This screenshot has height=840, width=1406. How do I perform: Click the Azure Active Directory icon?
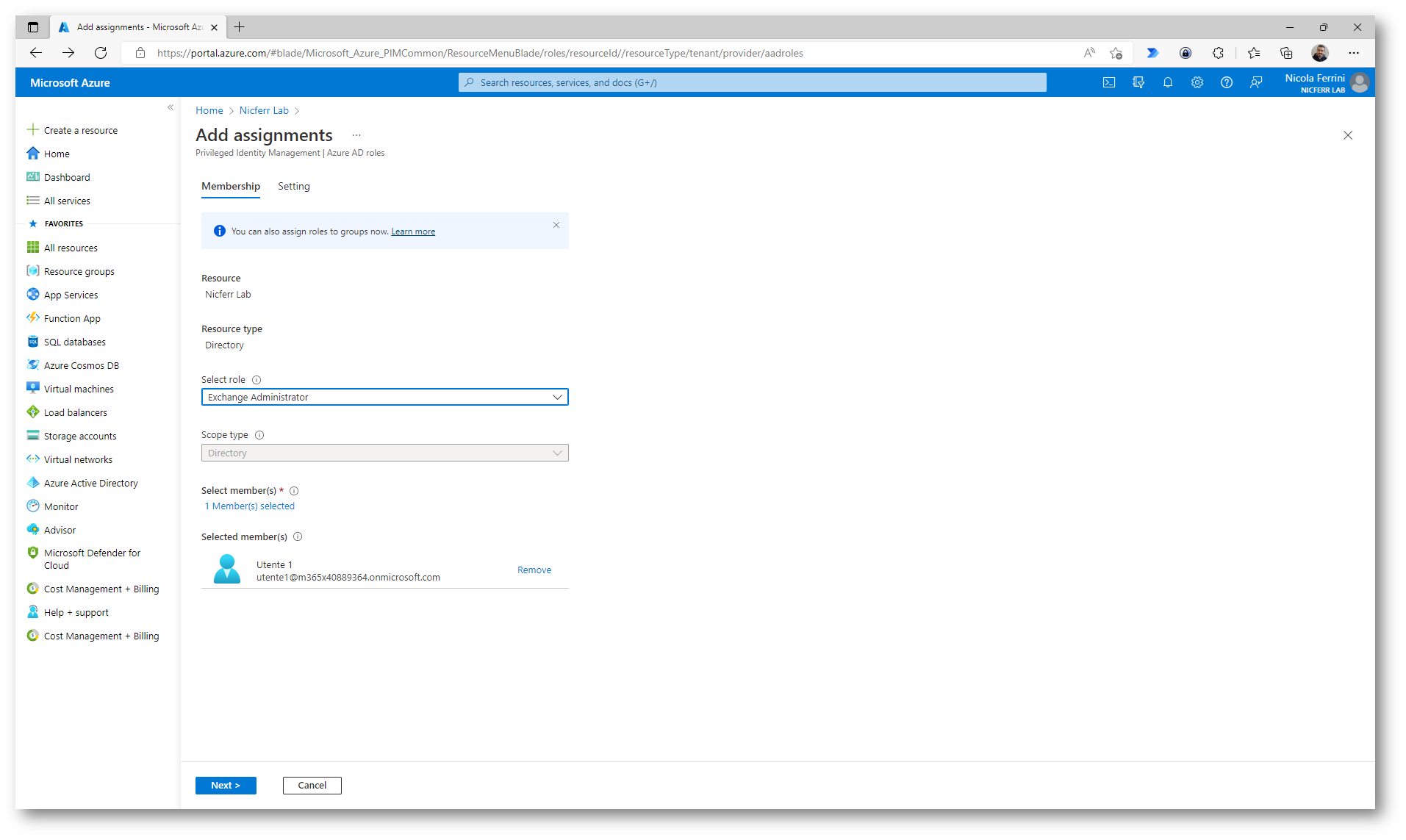[33, 483]
